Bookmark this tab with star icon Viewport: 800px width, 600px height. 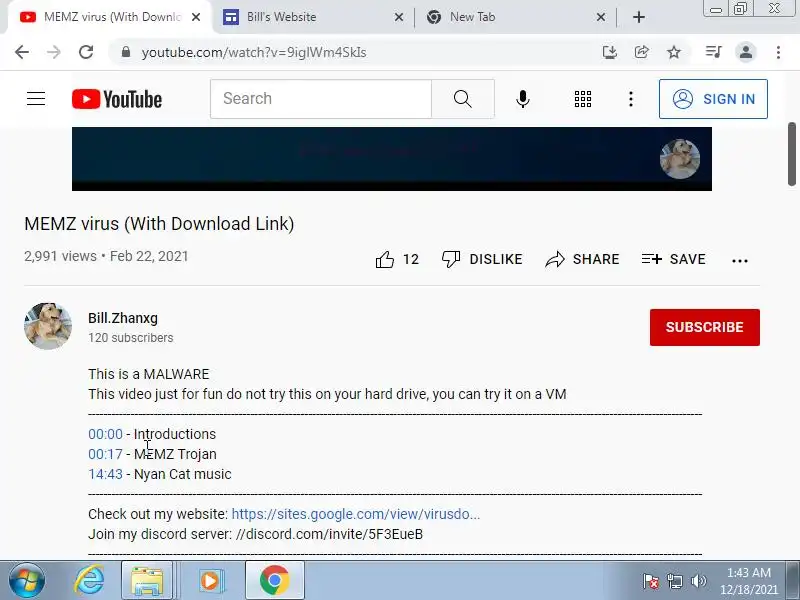point(674,52)
